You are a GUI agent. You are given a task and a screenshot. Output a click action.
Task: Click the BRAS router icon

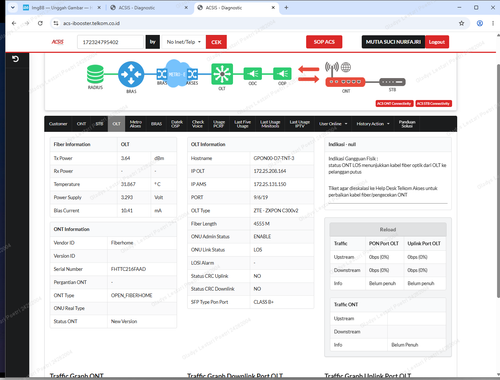click(x=131, y=74)
